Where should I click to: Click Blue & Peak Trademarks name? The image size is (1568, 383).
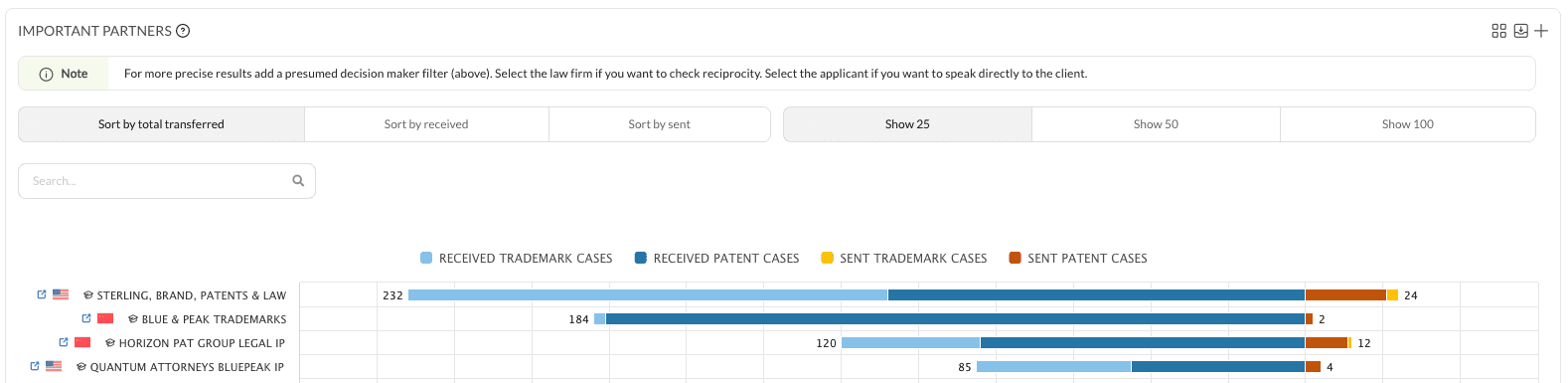214,319
